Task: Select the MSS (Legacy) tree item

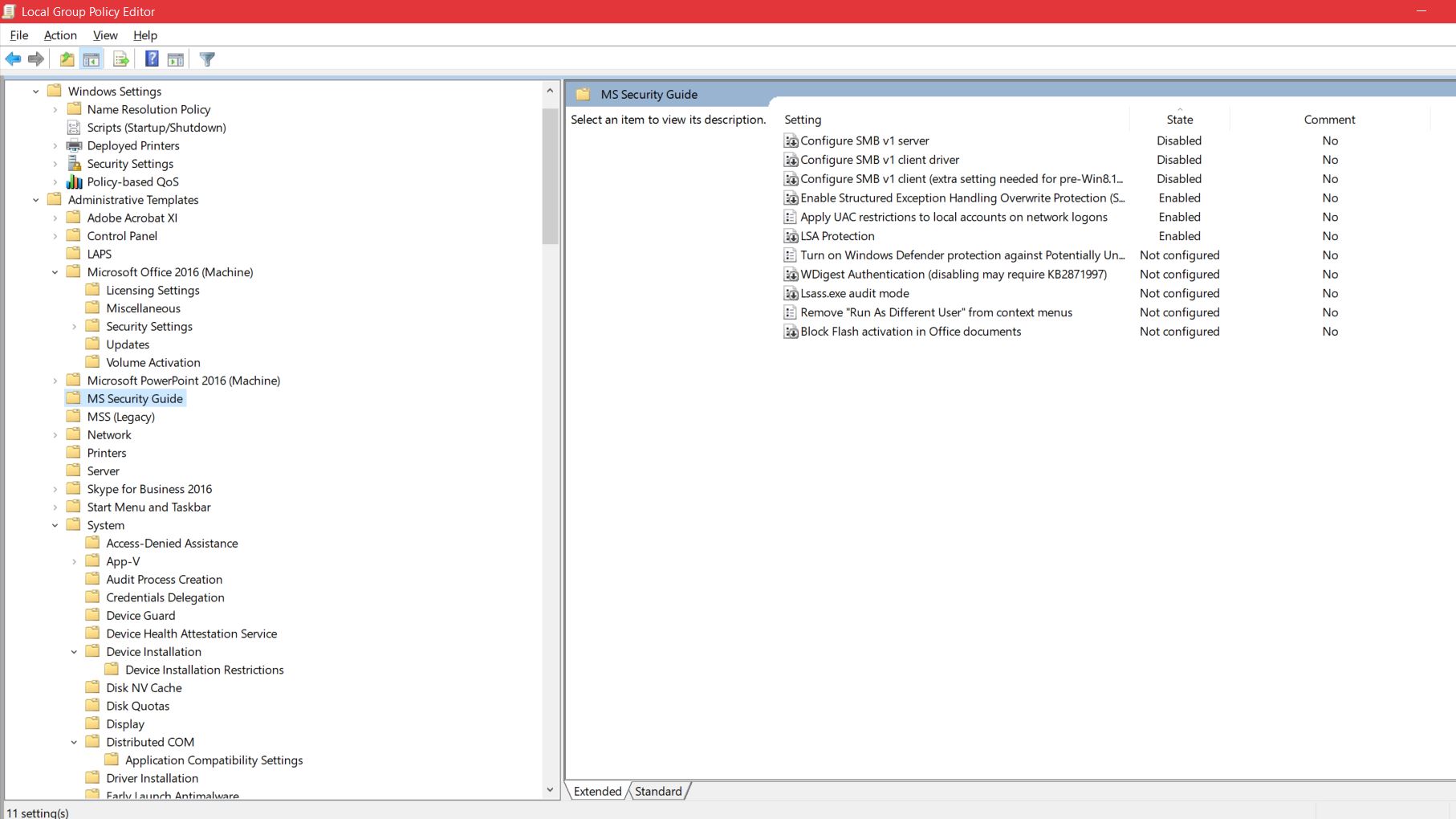Action: (x=121, y=417)
